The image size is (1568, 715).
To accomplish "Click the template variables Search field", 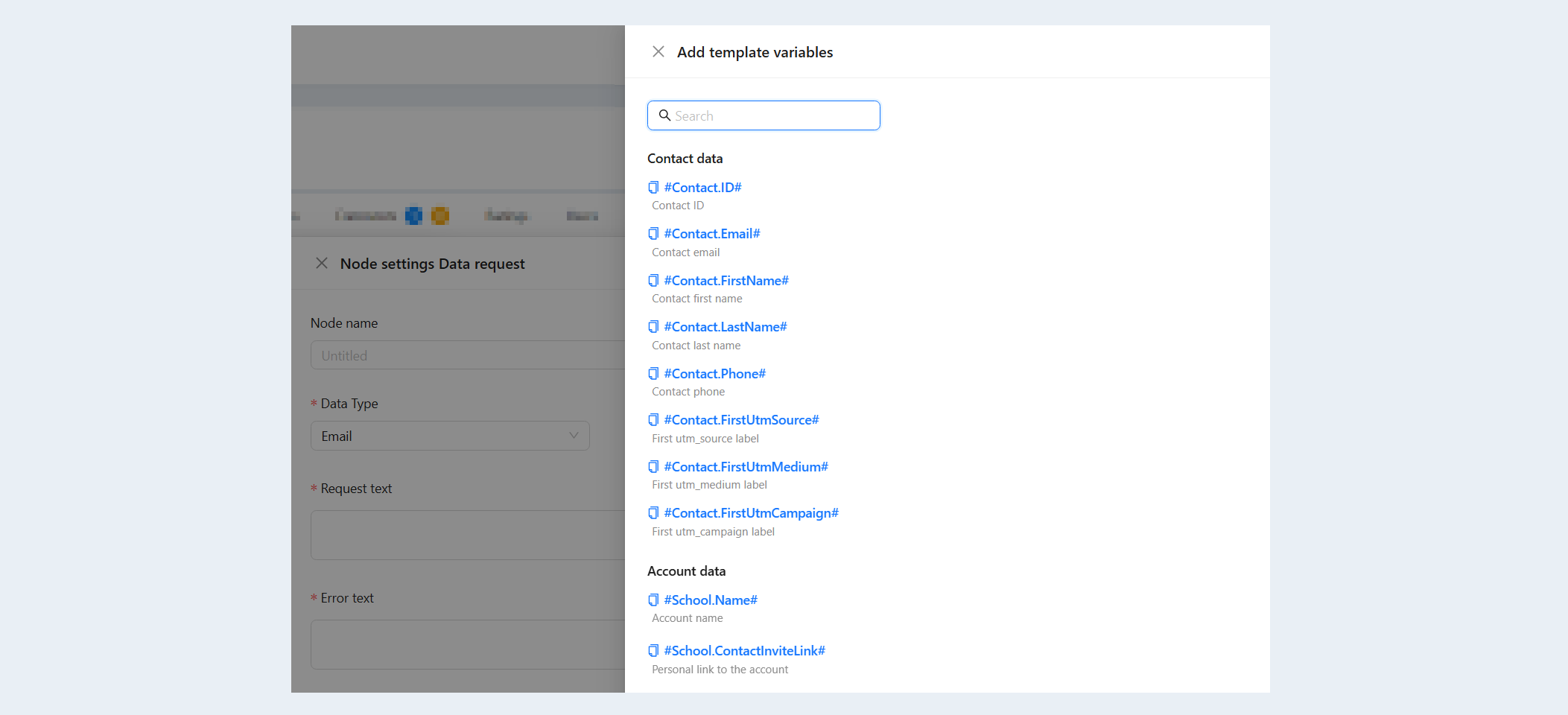I will click(764, 115).
